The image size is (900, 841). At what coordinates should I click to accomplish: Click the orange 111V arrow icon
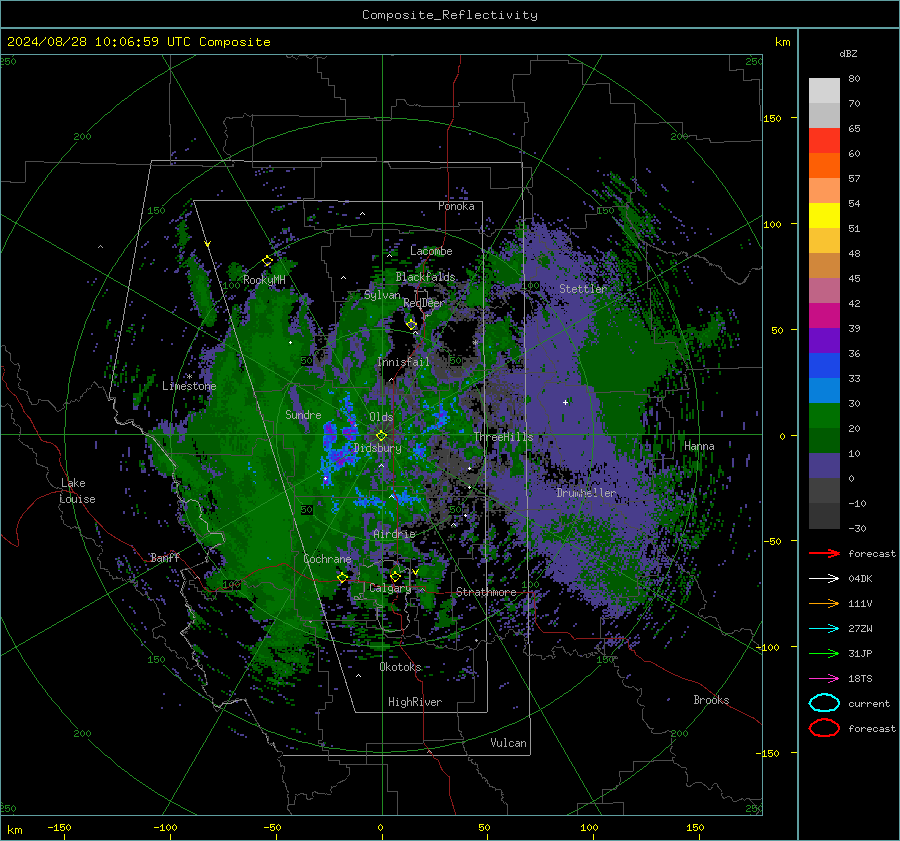[824, 603]
